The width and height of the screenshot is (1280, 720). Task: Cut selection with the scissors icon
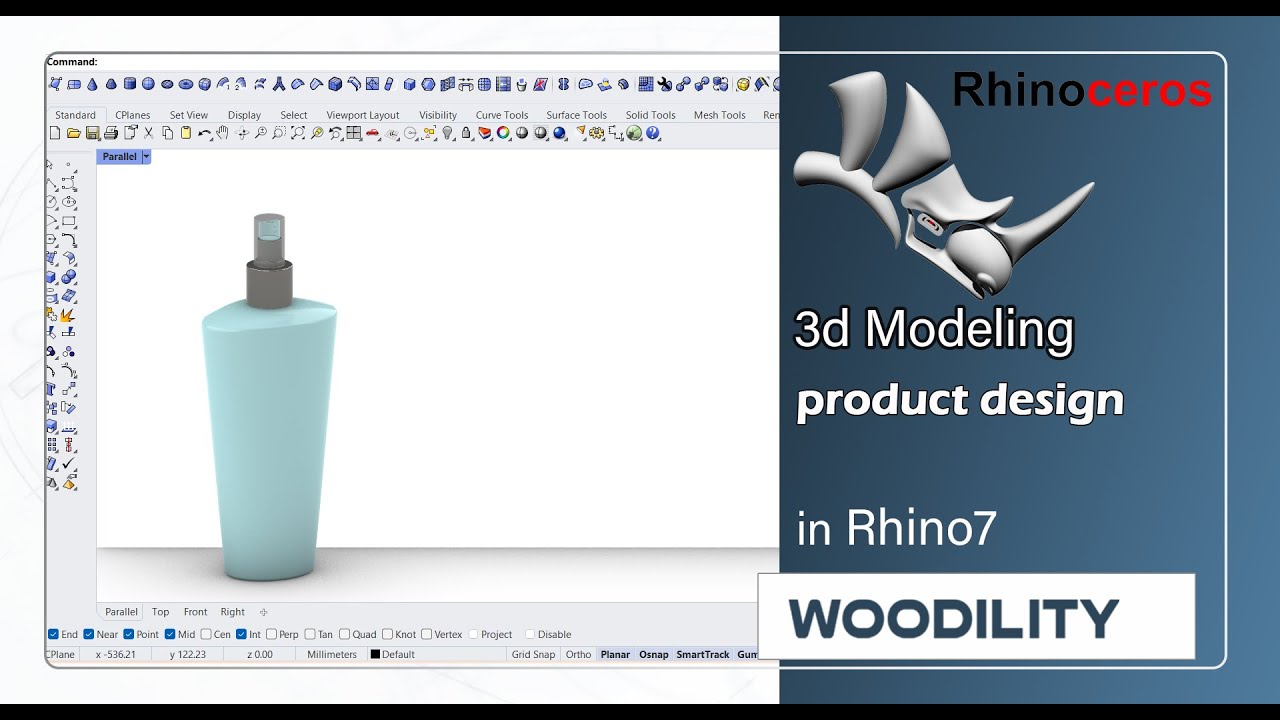(x=148, y=133)
